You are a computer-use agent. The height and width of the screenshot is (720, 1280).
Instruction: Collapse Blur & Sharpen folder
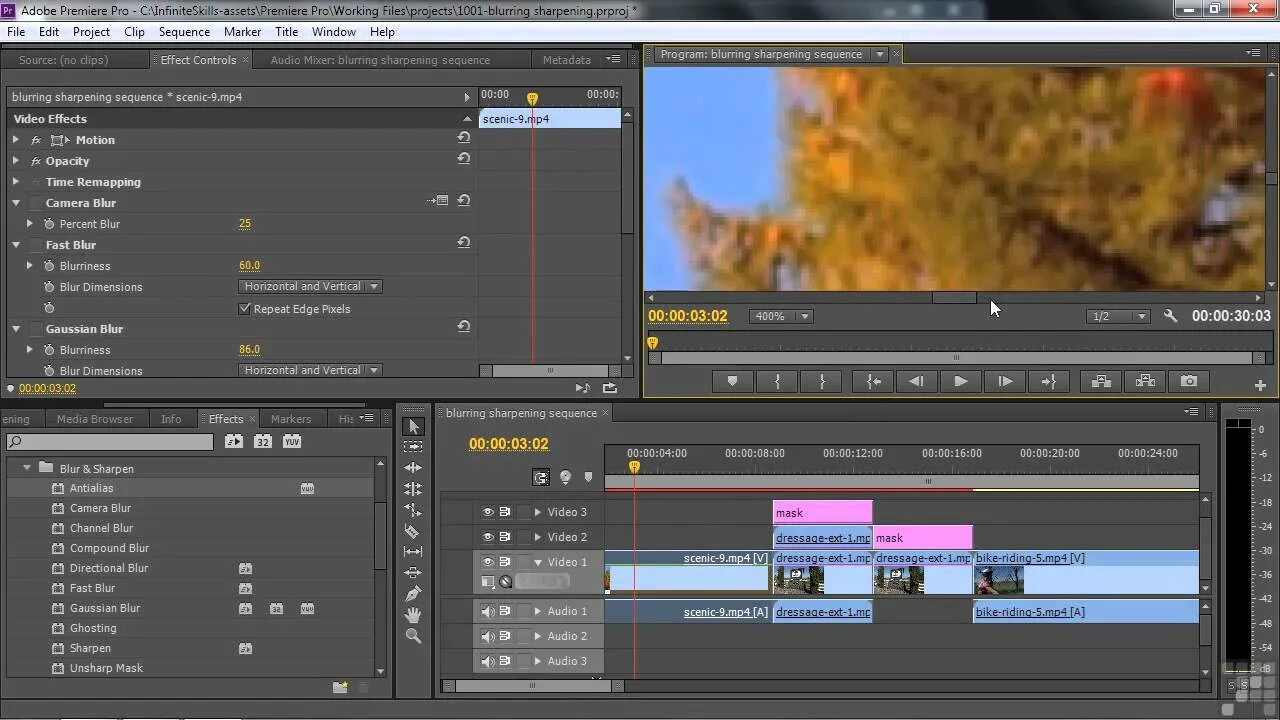tap(27, 468)
